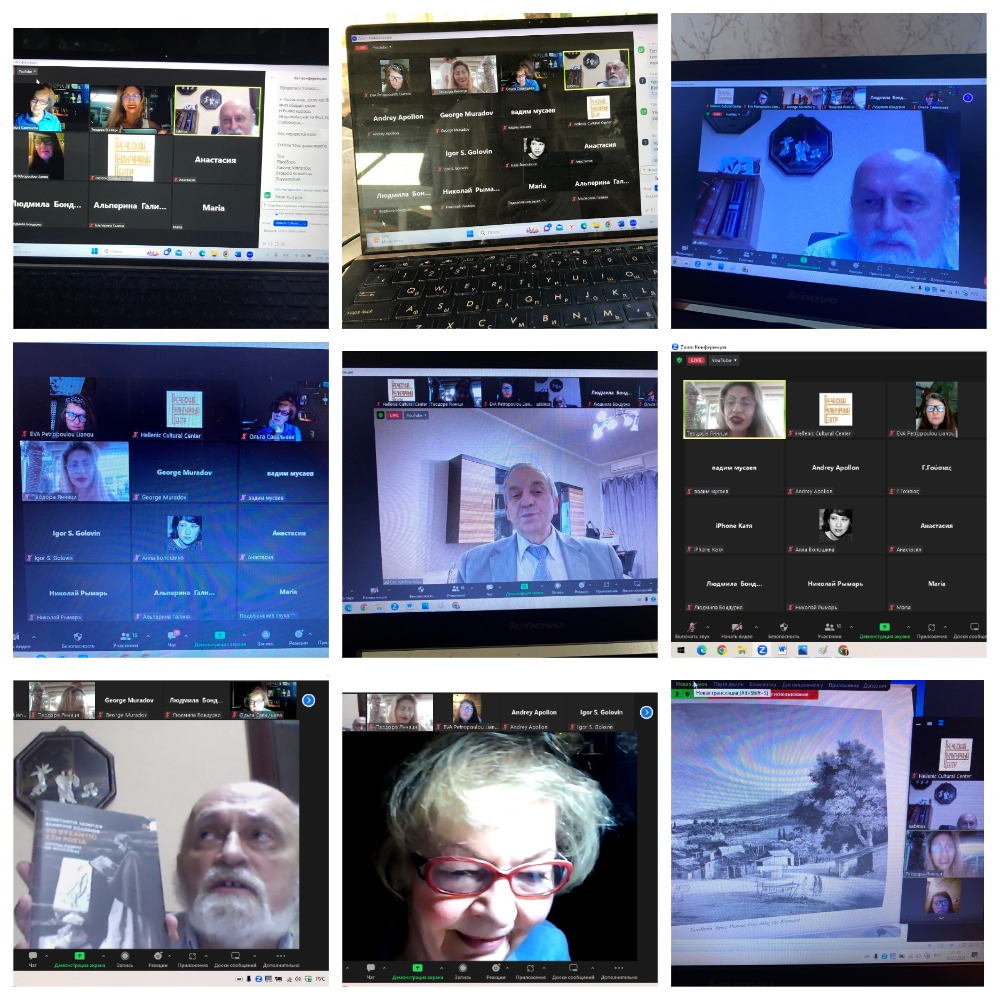Select Альперина Гали tile in blue-tinted gallery window
This screenshot has height=1000, width=1000.
[x=184, y=593]
